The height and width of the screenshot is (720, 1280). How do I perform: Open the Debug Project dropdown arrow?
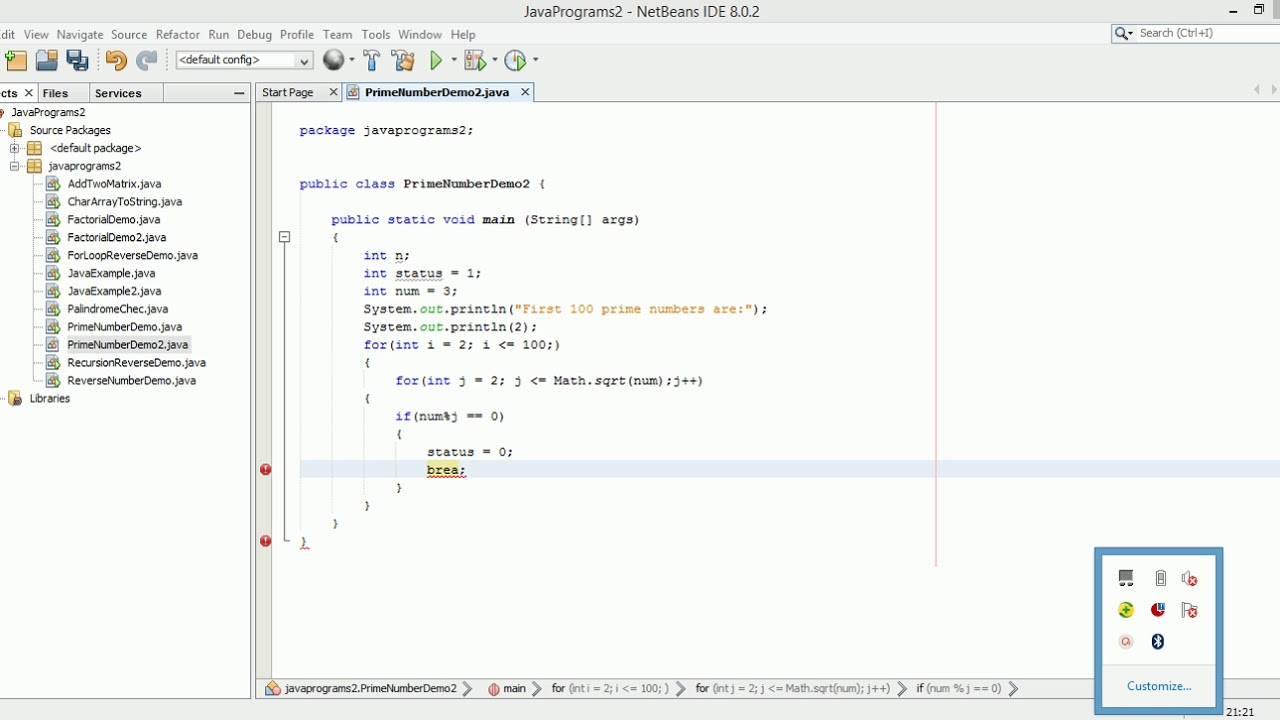[494, 60]
